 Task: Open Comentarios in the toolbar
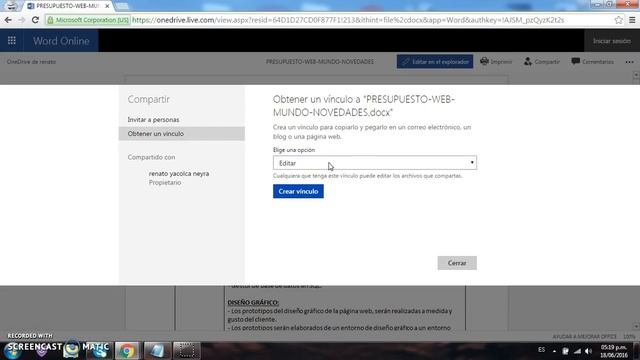(x=592, y=62)
